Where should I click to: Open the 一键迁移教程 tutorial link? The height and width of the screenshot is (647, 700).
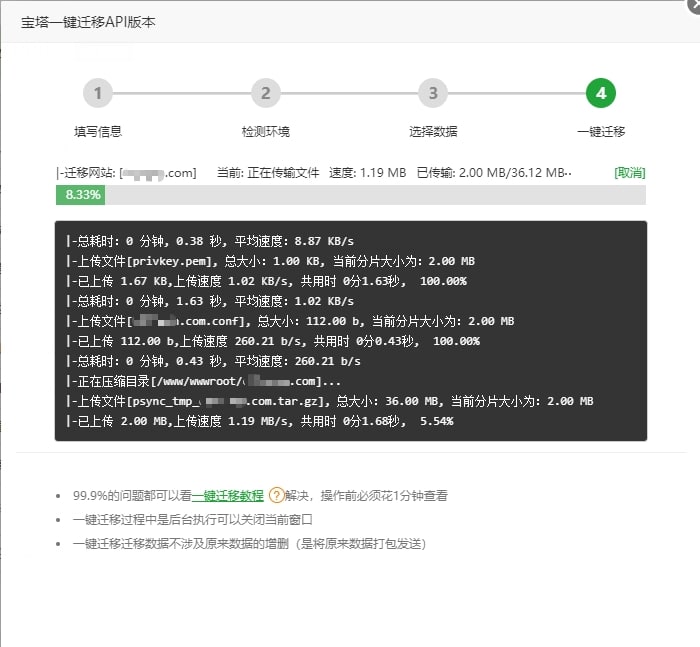tap(228, 495)
